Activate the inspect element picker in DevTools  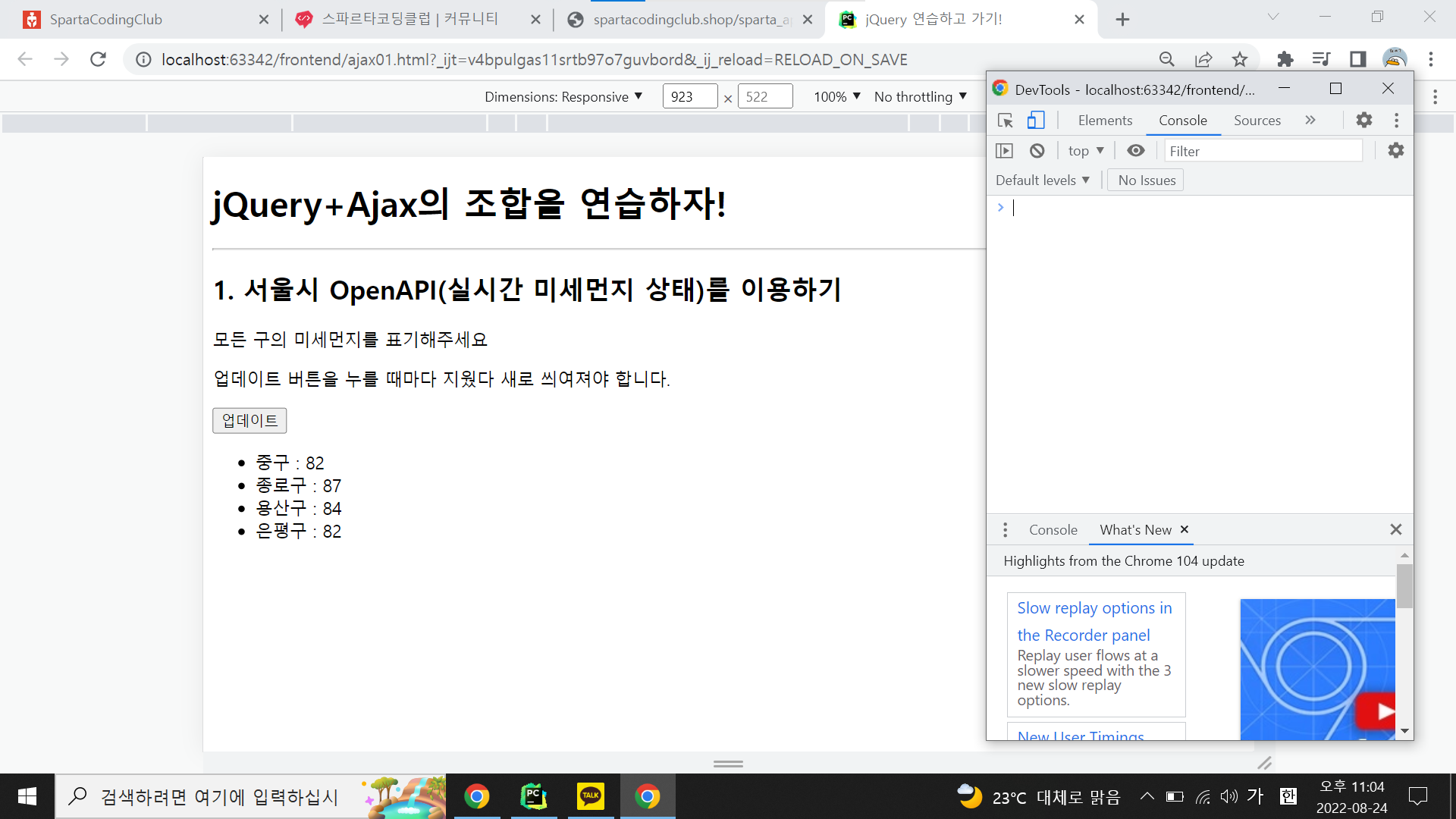pyautogui.click(x=1006, y=121)
